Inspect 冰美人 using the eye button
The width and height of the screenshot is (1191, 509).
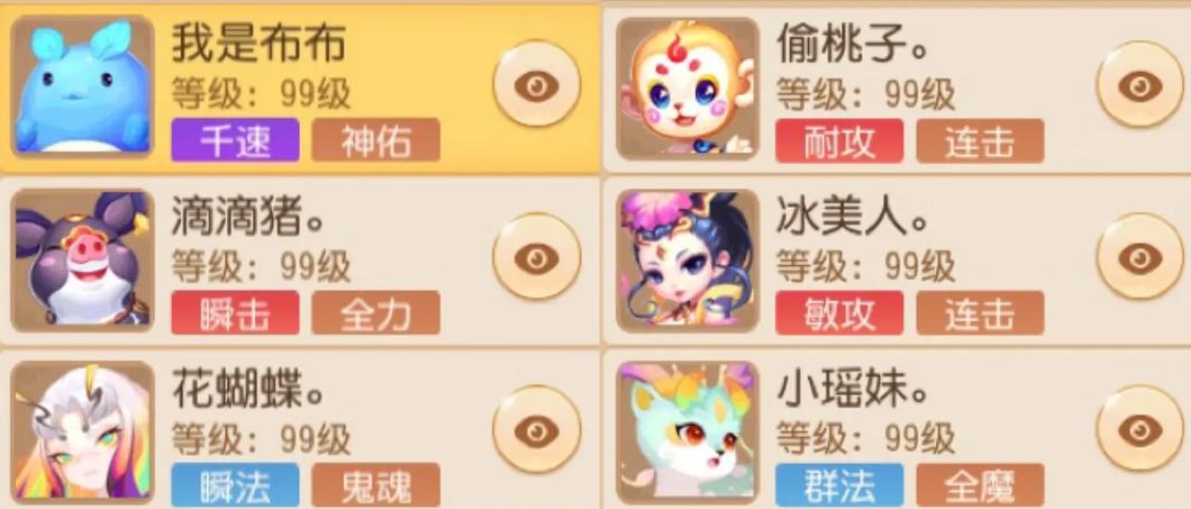click(1140, 256)
